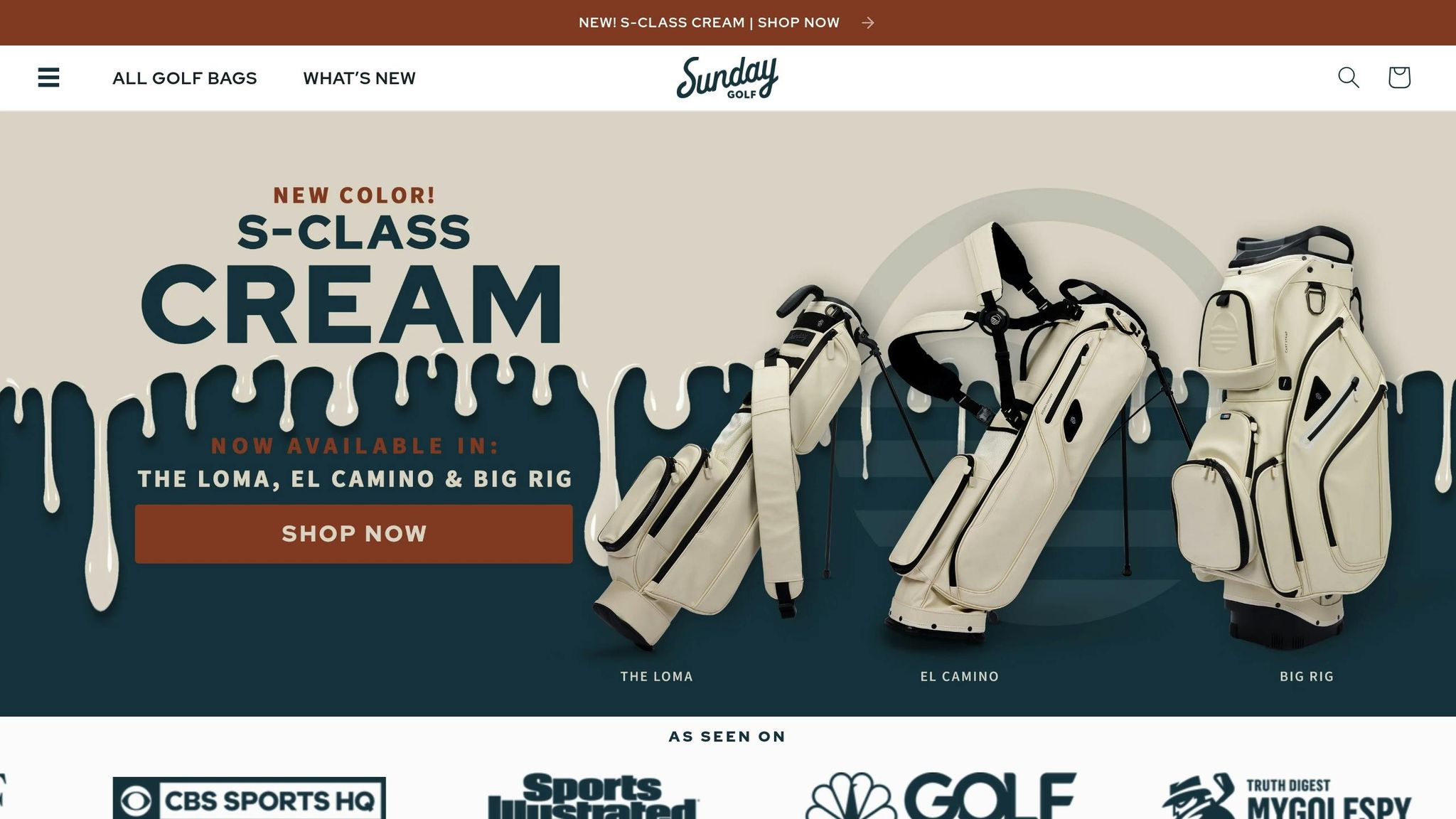Open the What's New menu item
This screenshot has height=819, width=1456.
pyautogui.click(x=359, y=78)
